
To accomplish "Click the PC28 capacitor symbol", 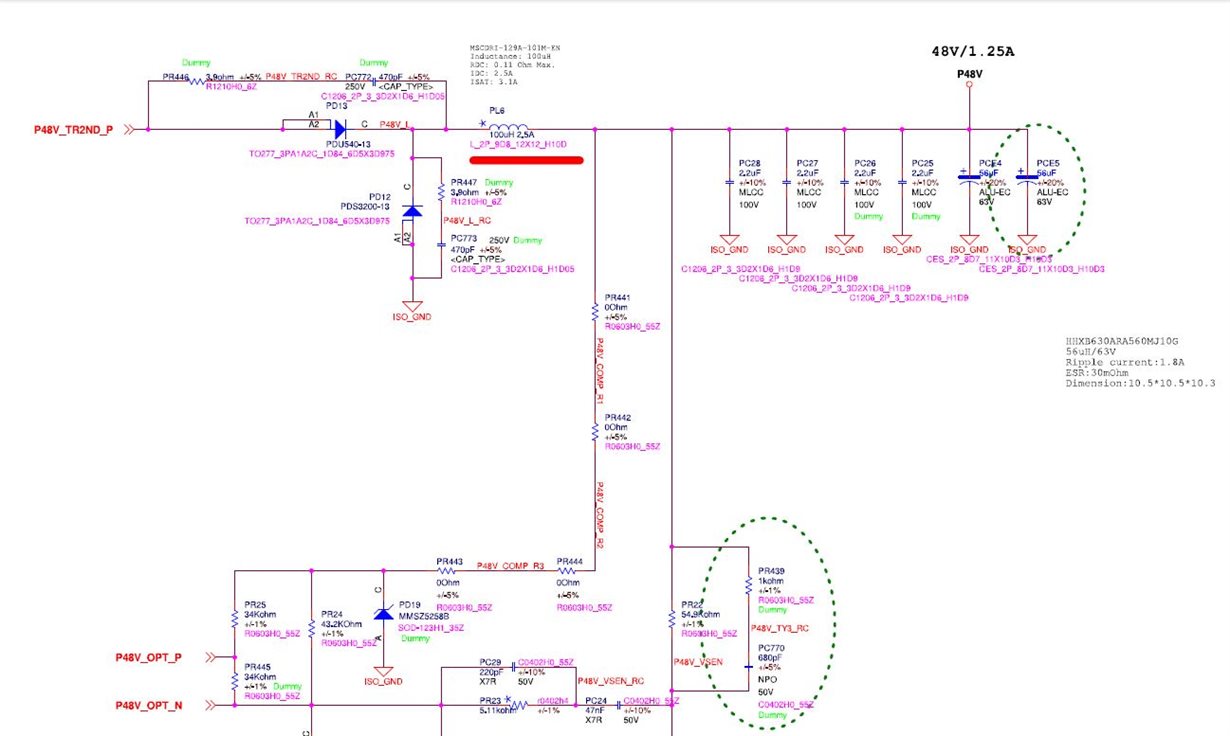I will click(x=729, y=183).
